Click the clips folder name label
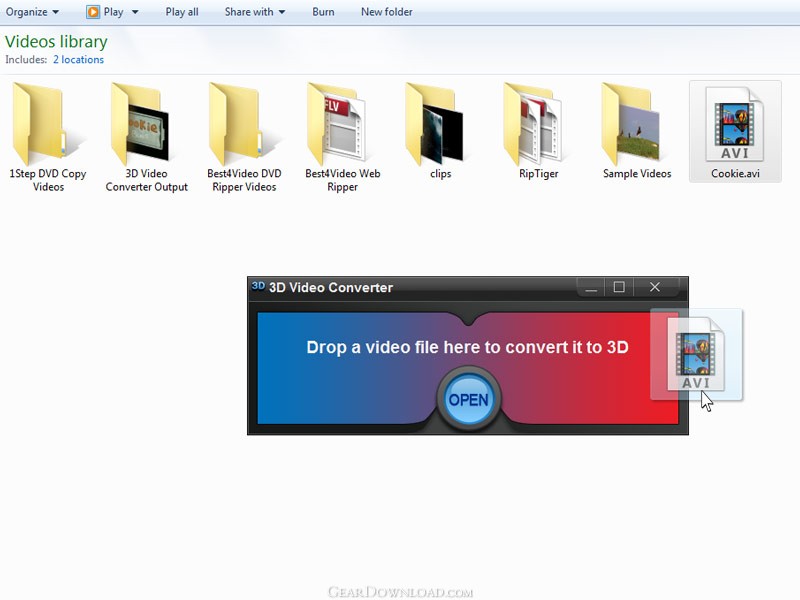The height and width of the screenshot is (600, 800). click(440, 173)
